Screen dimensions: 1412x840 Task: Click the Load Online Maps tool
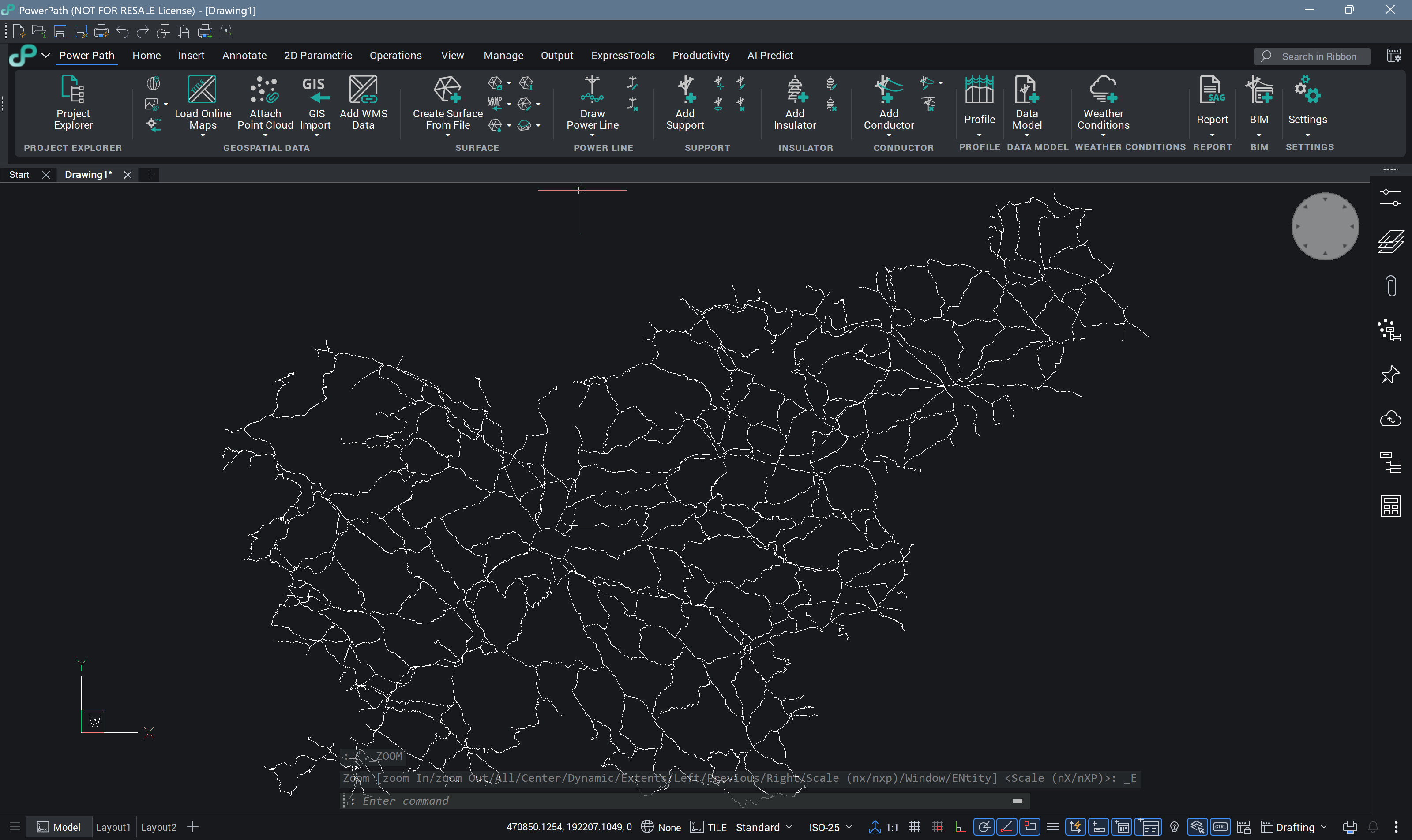202,104
